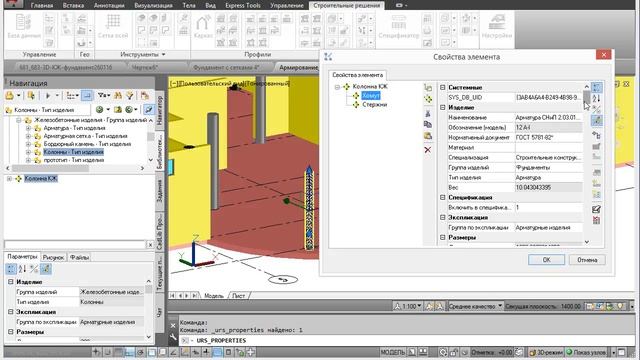This screenshot has height=360, width=640.
Task: Open the Настройки ribbon tool
Action: click(497, 26)
